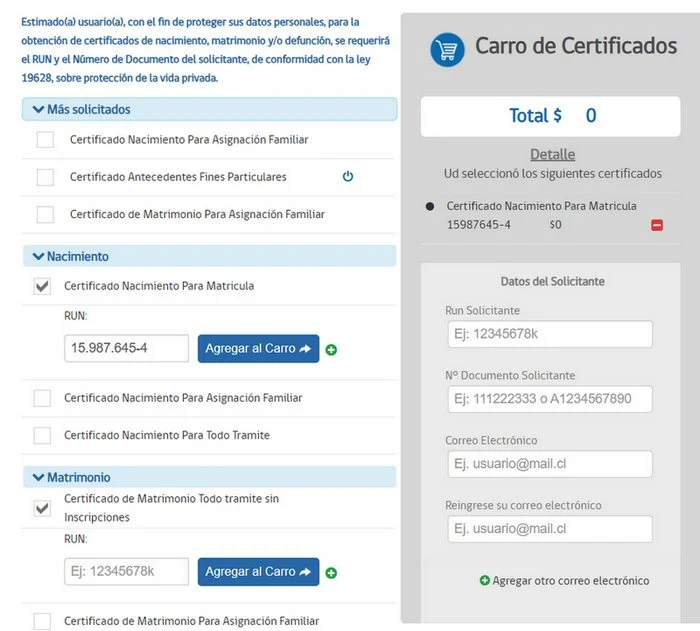Click the Run Solicitante input field
Image resolution: width=700 pixels, height=631 pixels.
[548, 334]
